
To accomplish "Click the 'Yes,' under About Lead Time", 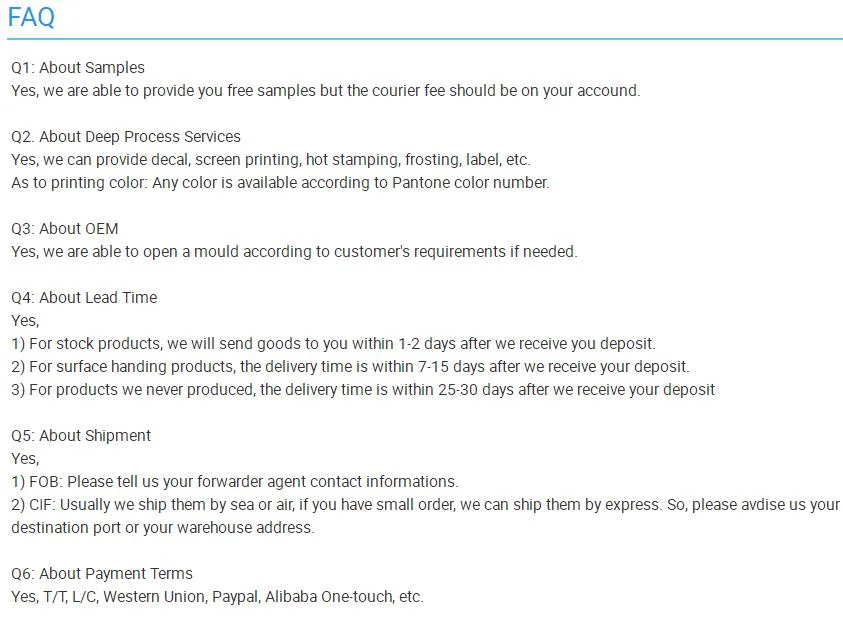I will tap(25, 321).
